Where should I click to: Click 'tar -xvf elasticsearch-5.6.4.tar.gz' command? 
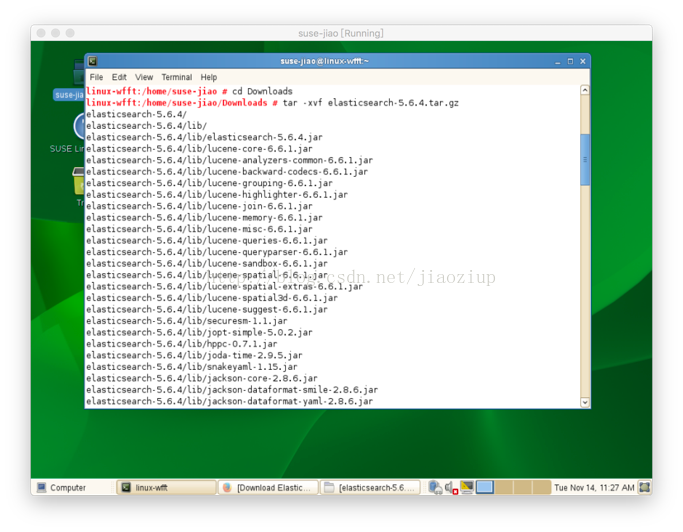pyautogui.click(x=371, y=103)
